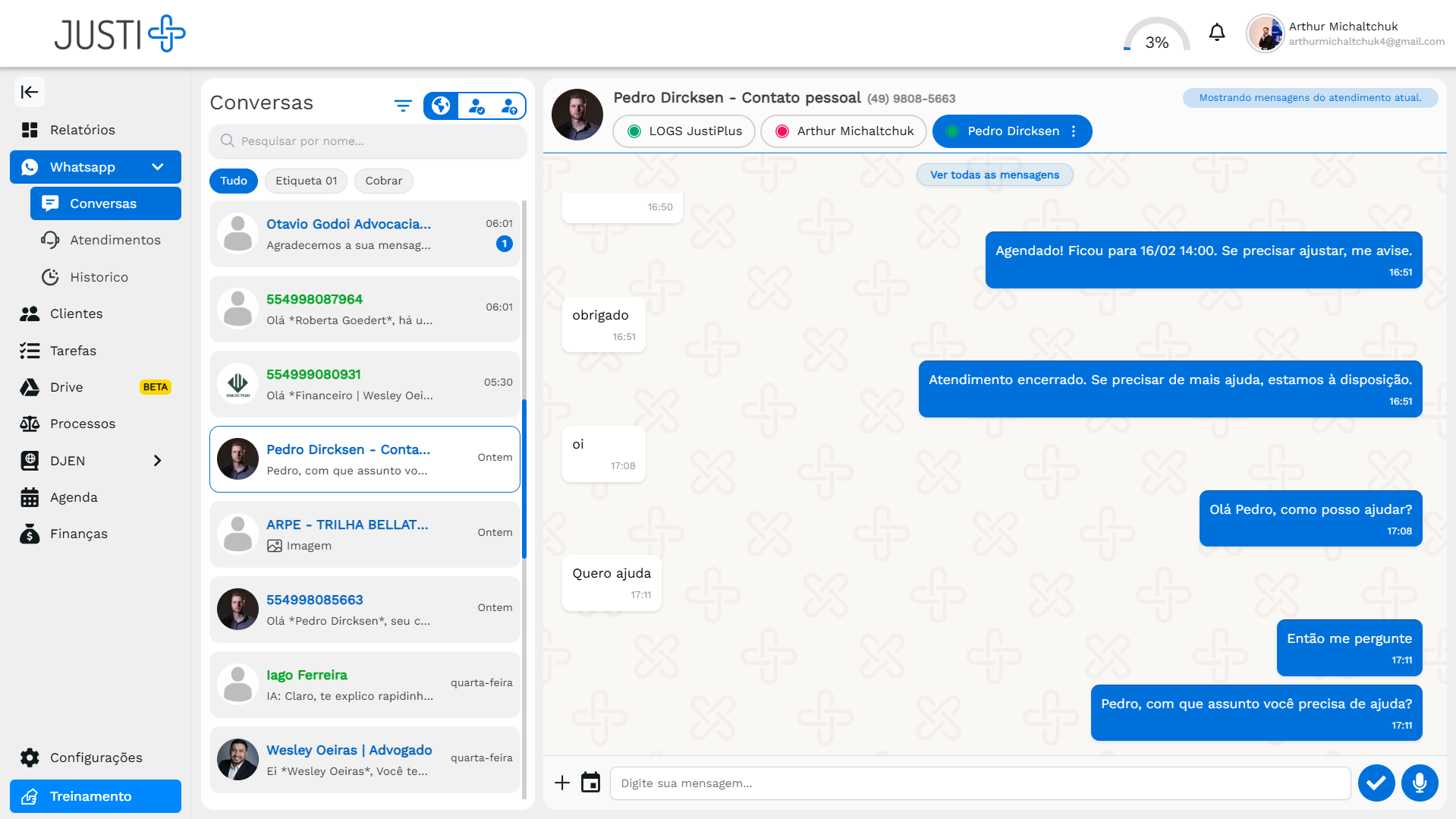Image resolution: width=1456 pixels, height=819 pixels.
Task: Toggle the globe all-conversations view
Action: click(x=441, y=106)
